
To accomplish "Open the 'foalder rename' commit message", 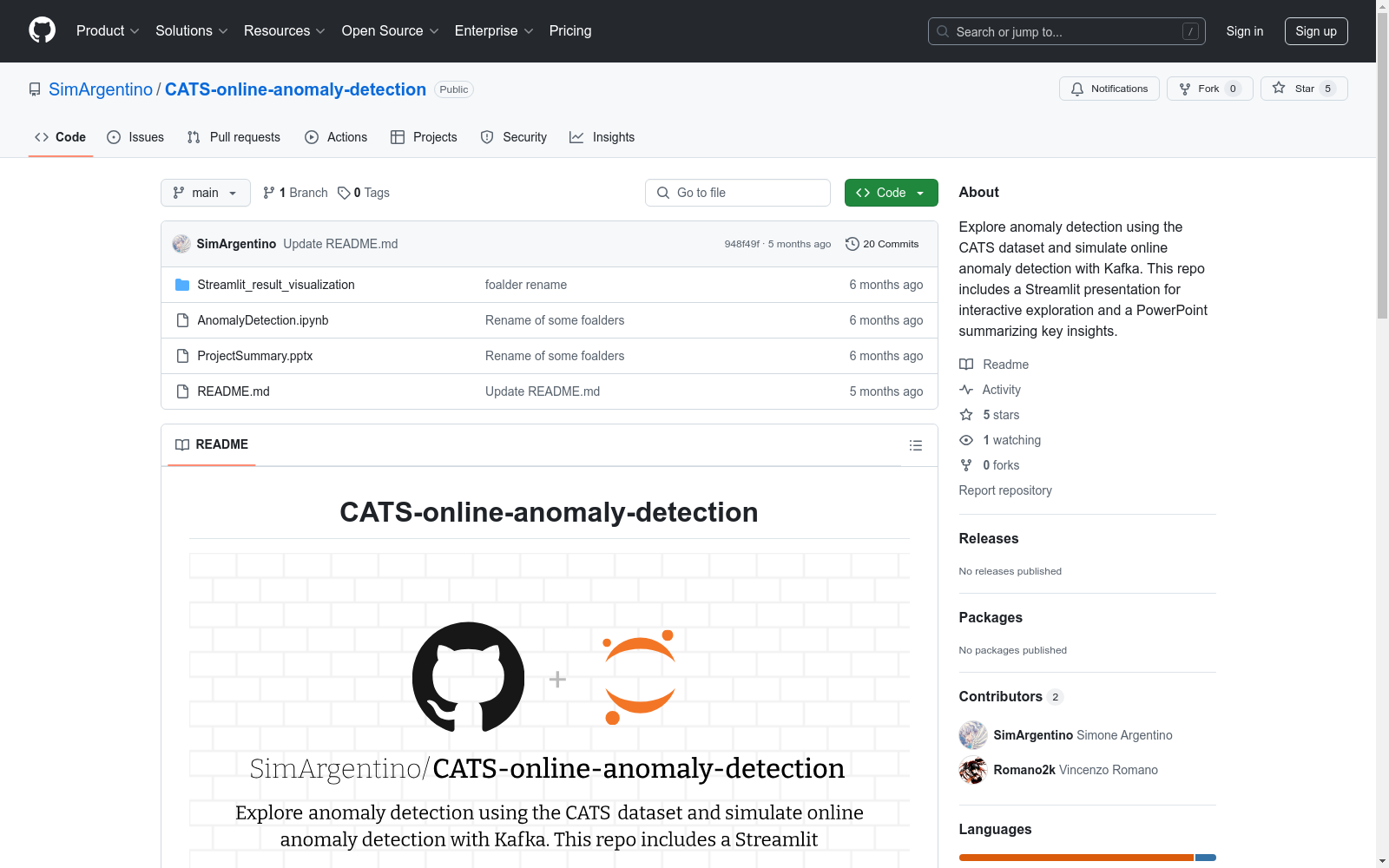I will pyautogui.click(x=526, y=285).
